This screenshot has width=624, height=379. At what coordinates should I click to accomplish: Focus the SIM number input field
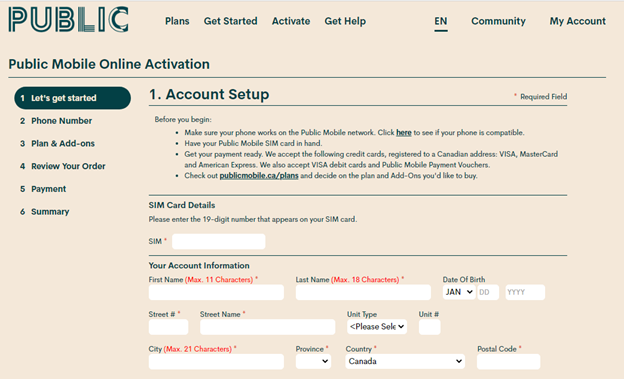[218, 241]
